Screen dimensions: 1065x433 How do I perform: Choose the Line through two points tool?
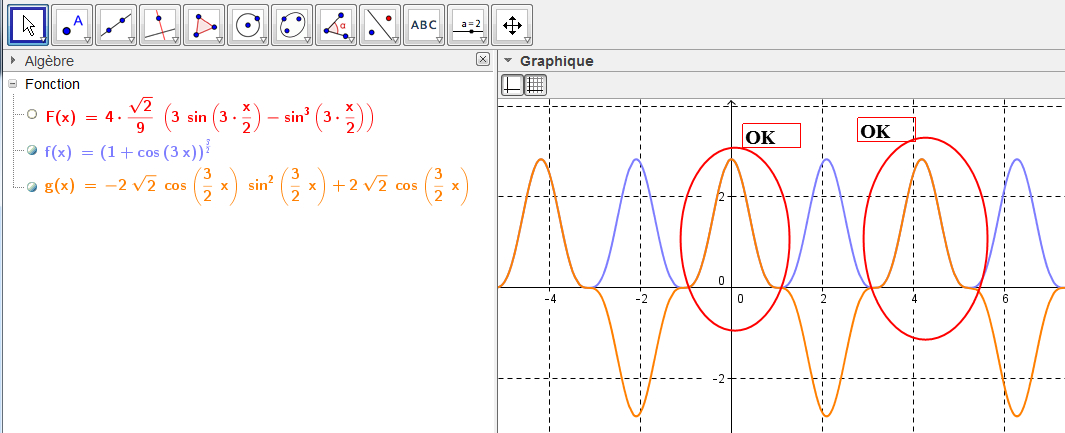[x=116, y=25]
